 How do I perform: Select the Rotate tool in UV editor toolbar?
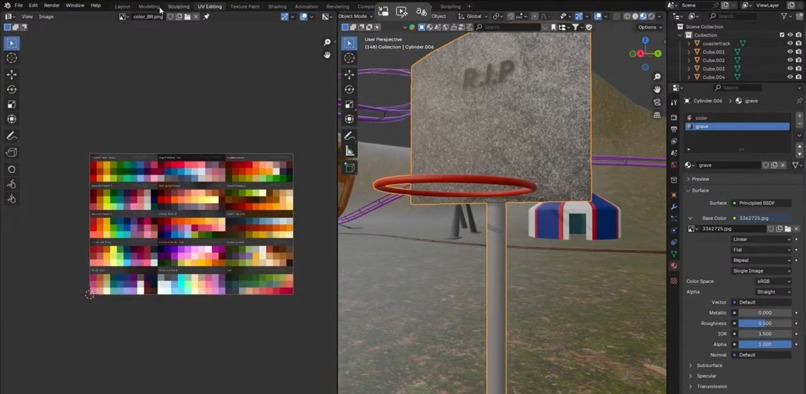11,89
